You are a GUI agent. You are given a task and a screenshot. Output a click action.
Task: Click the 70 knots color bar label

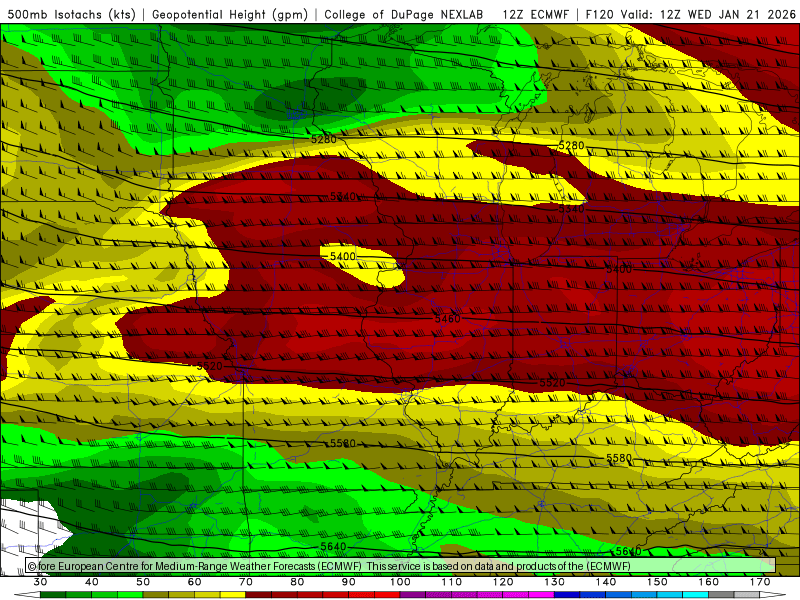(246, 582)
